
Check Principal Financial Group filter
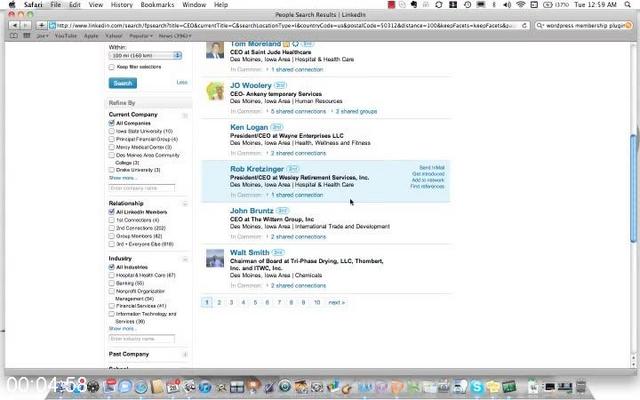point(111,139)
